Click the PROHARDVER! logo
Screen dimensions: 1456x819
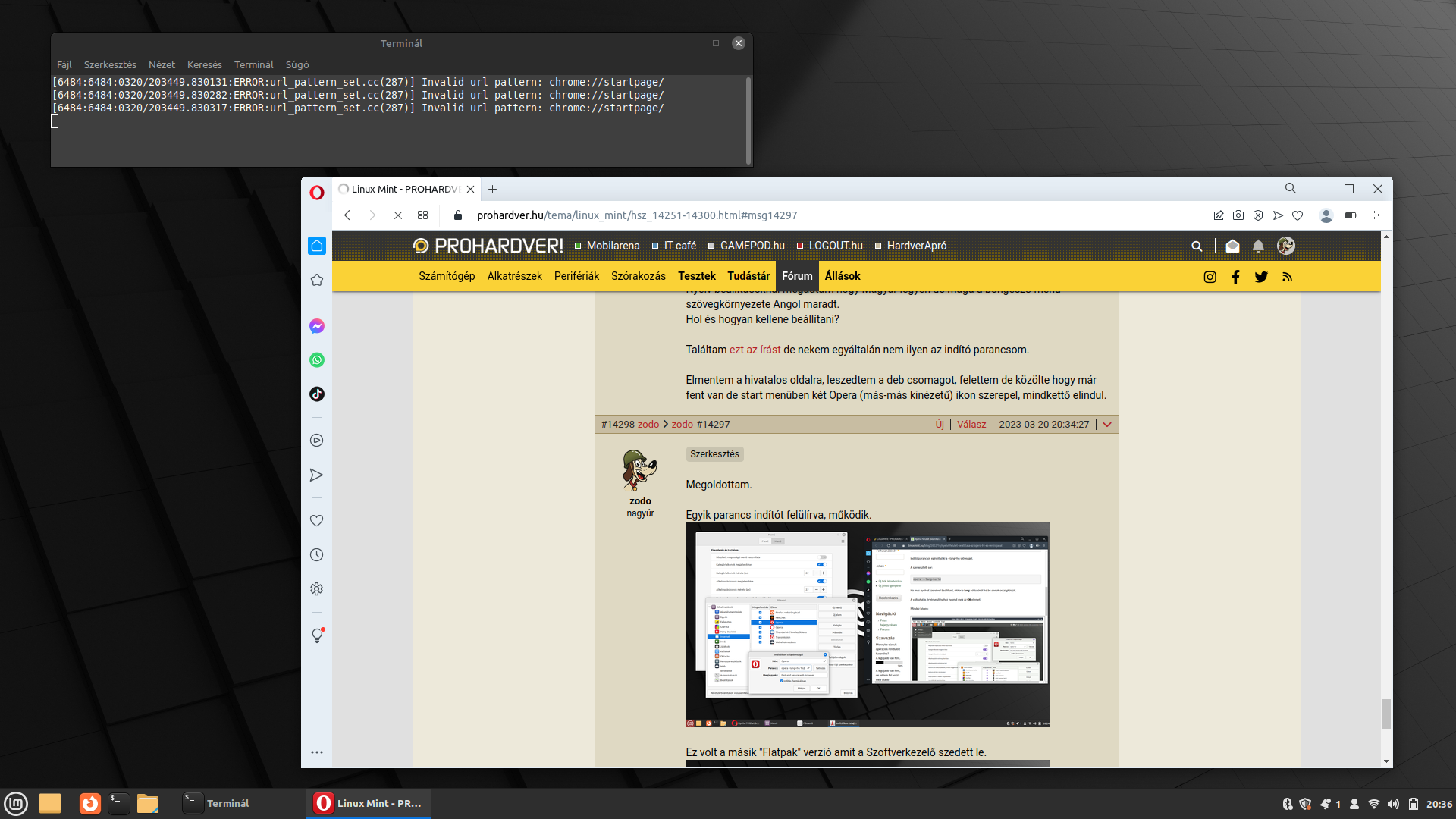(x=488, y=246)
